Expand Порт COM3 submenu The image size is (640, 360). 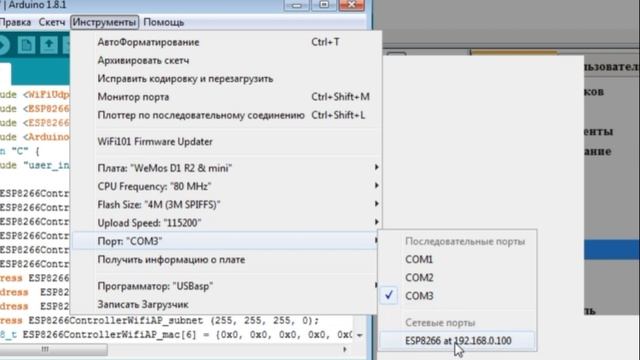pos(224,241)
